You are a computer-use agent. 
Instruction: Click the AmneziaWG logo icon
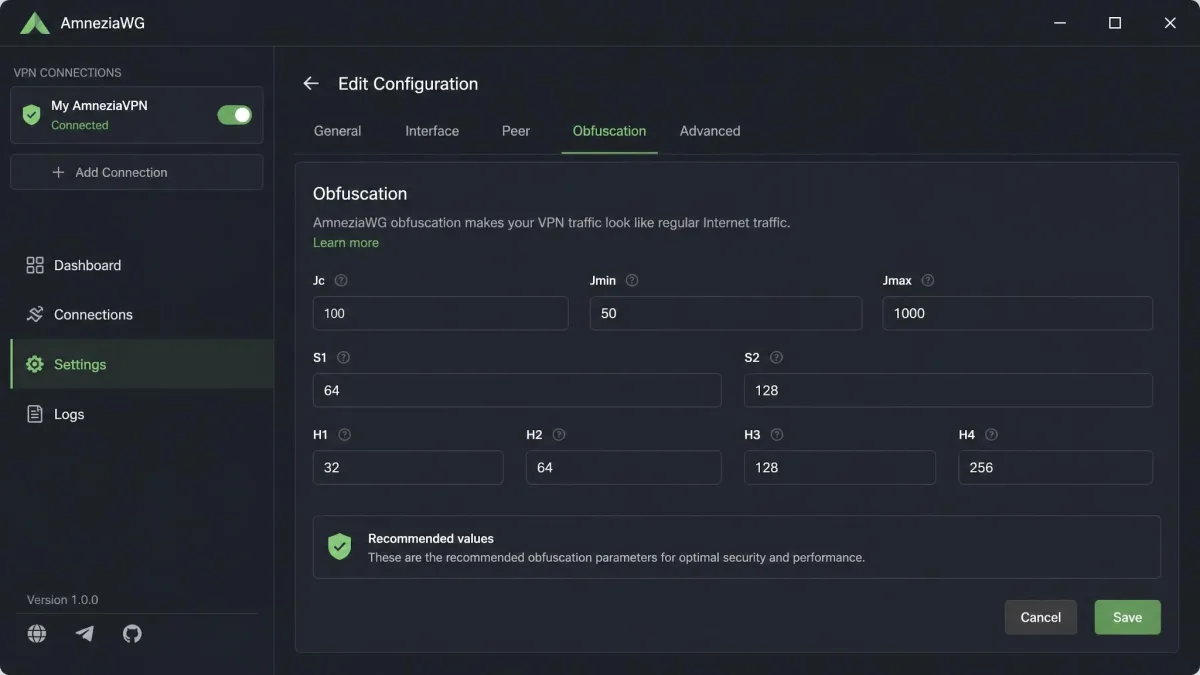click(35, 23)
